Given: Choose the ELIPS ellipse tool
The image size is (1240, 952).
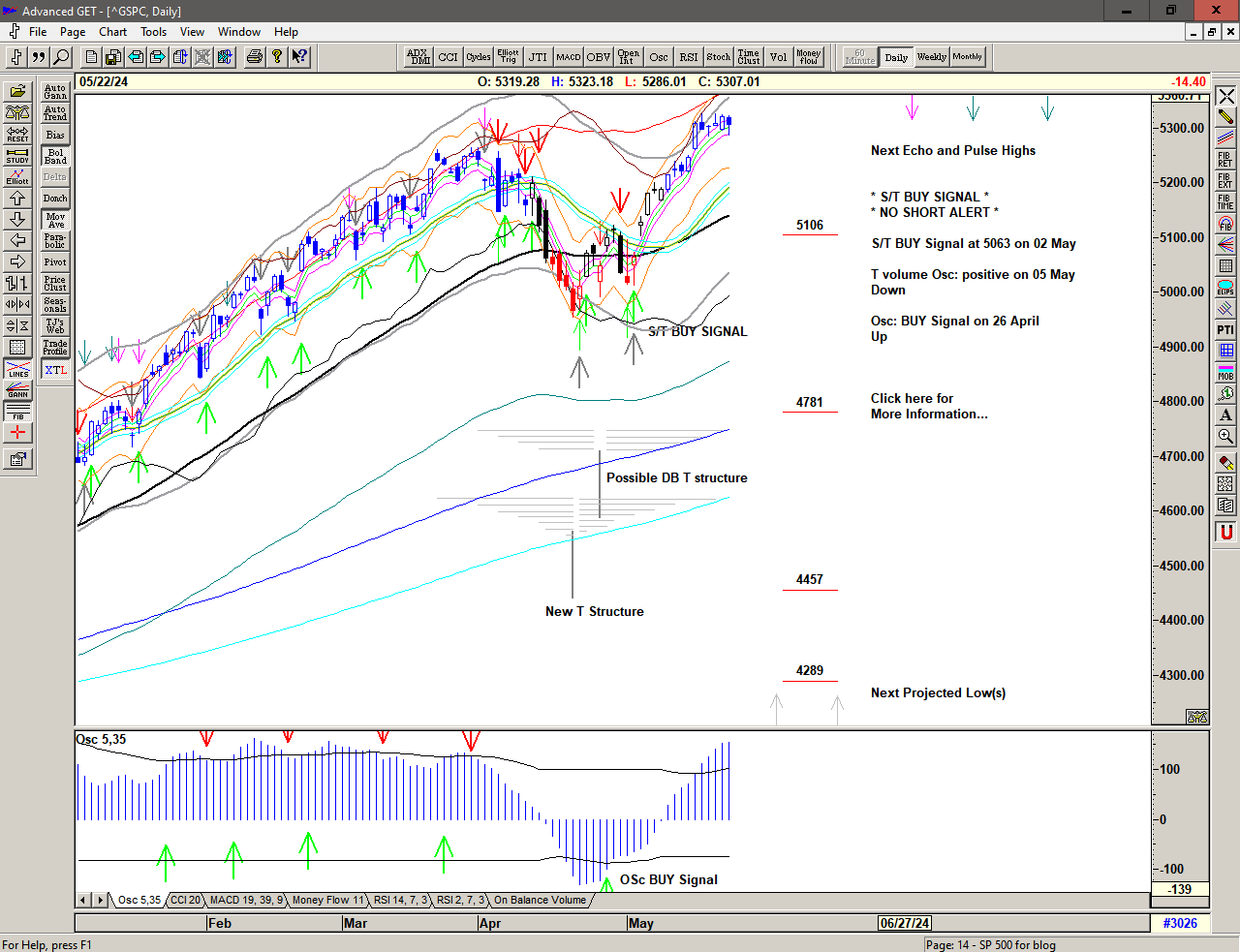Looking at the screenshot, I should (x=1225, y=288).
